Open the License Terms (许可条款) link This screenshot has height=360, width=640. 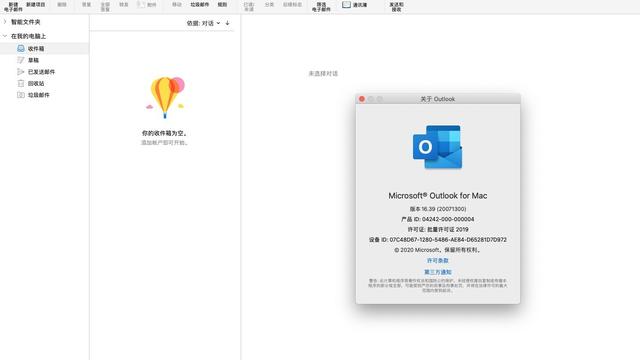pos(438,260)
